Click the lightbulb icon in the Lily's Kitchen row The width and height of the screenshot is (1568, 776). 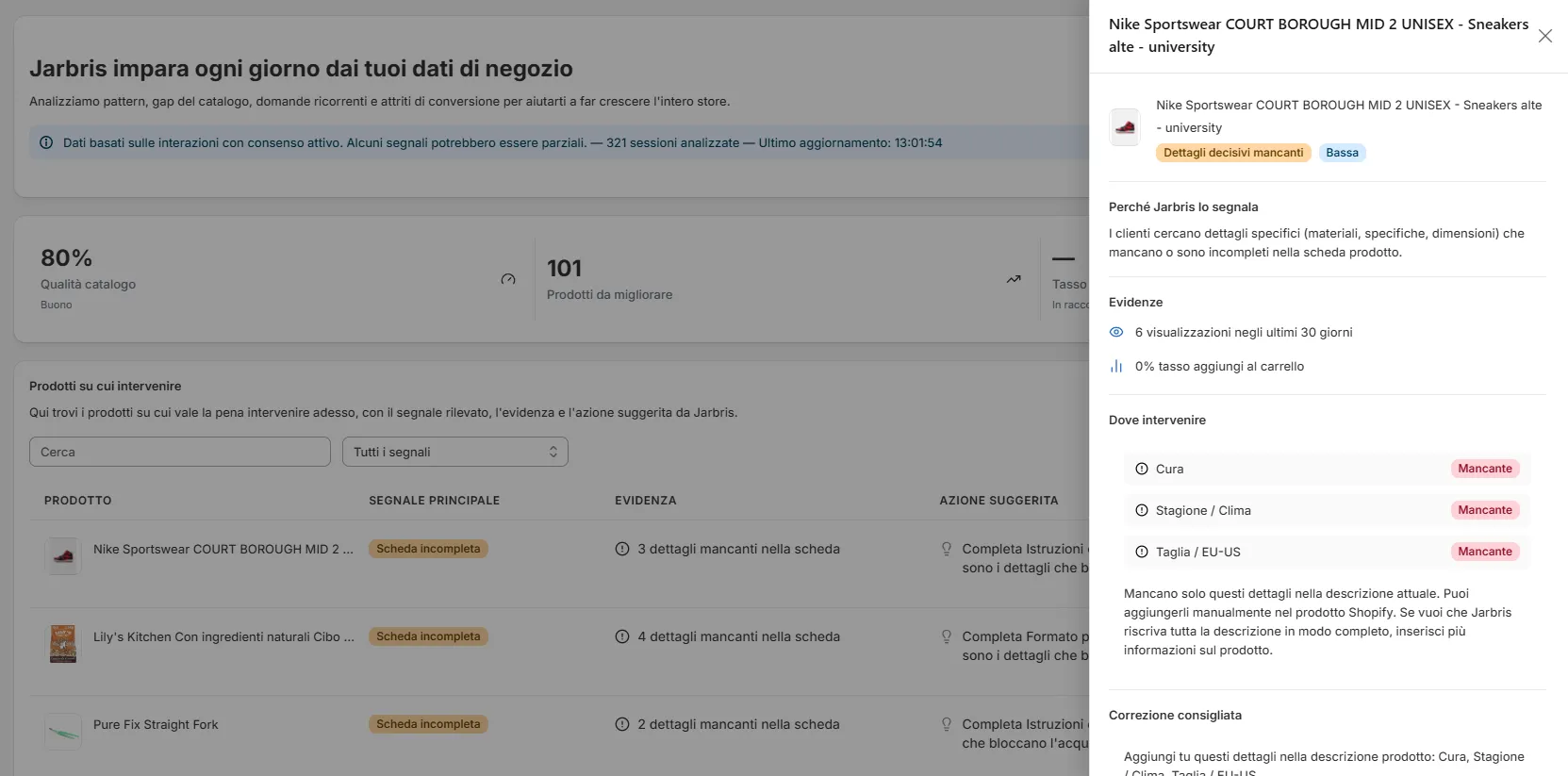click(947, 636)
